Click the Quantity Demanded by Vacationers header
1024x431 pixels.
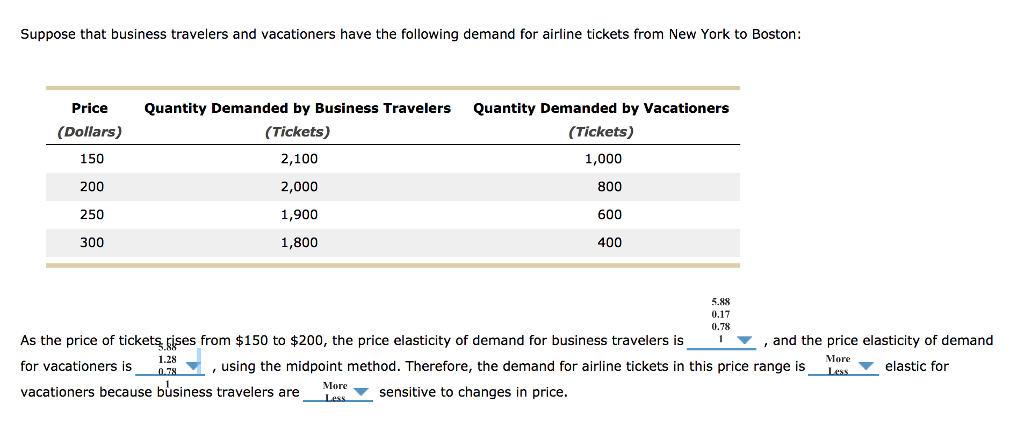601,108
